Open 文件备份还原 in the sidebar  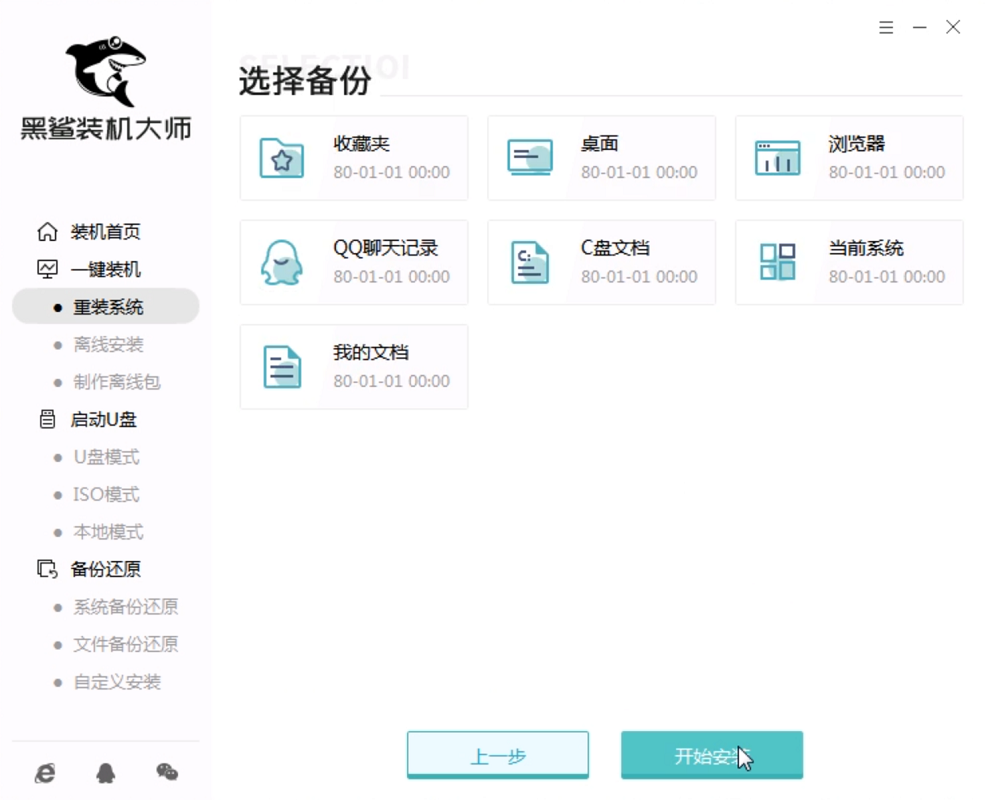[x=126, y=644]
